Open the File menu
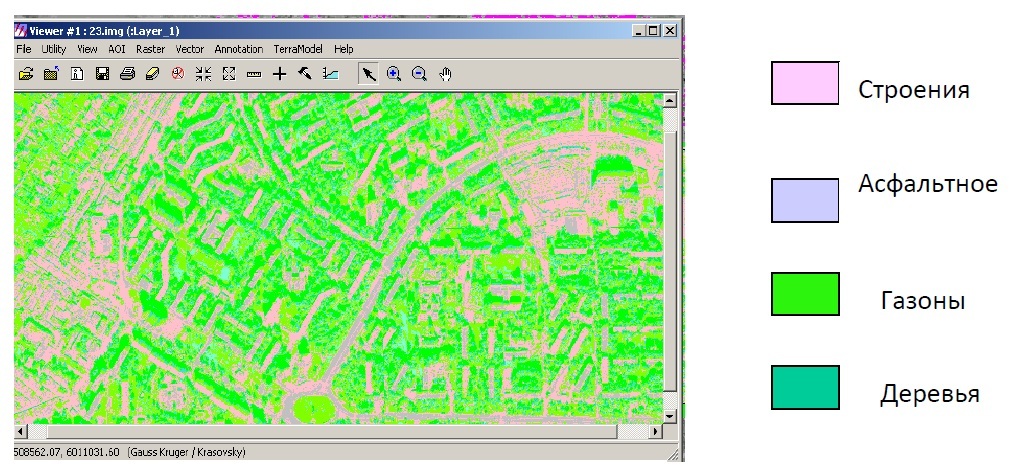The height and width of the screenshot is (472, 1017). pyautogui.click(x=24, y=49)
